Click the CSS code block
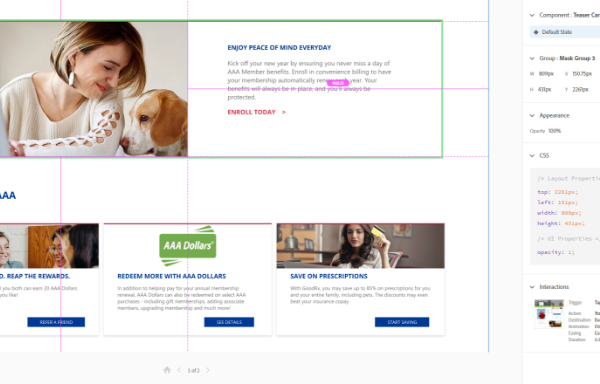Viewport: 600px width, 384px height. (x=565, y=216)
